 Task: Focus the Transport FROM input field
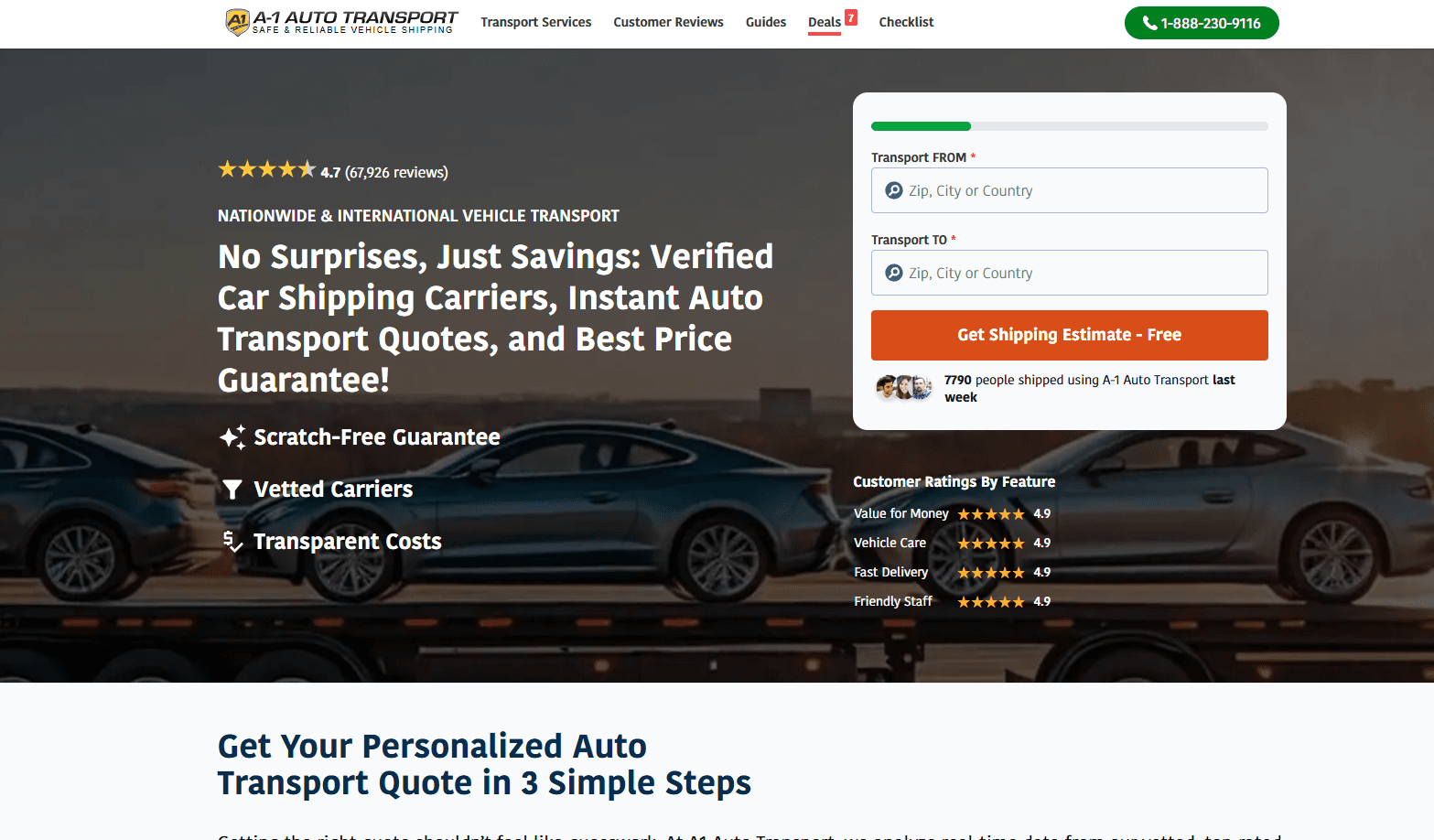coord(1070,190)
